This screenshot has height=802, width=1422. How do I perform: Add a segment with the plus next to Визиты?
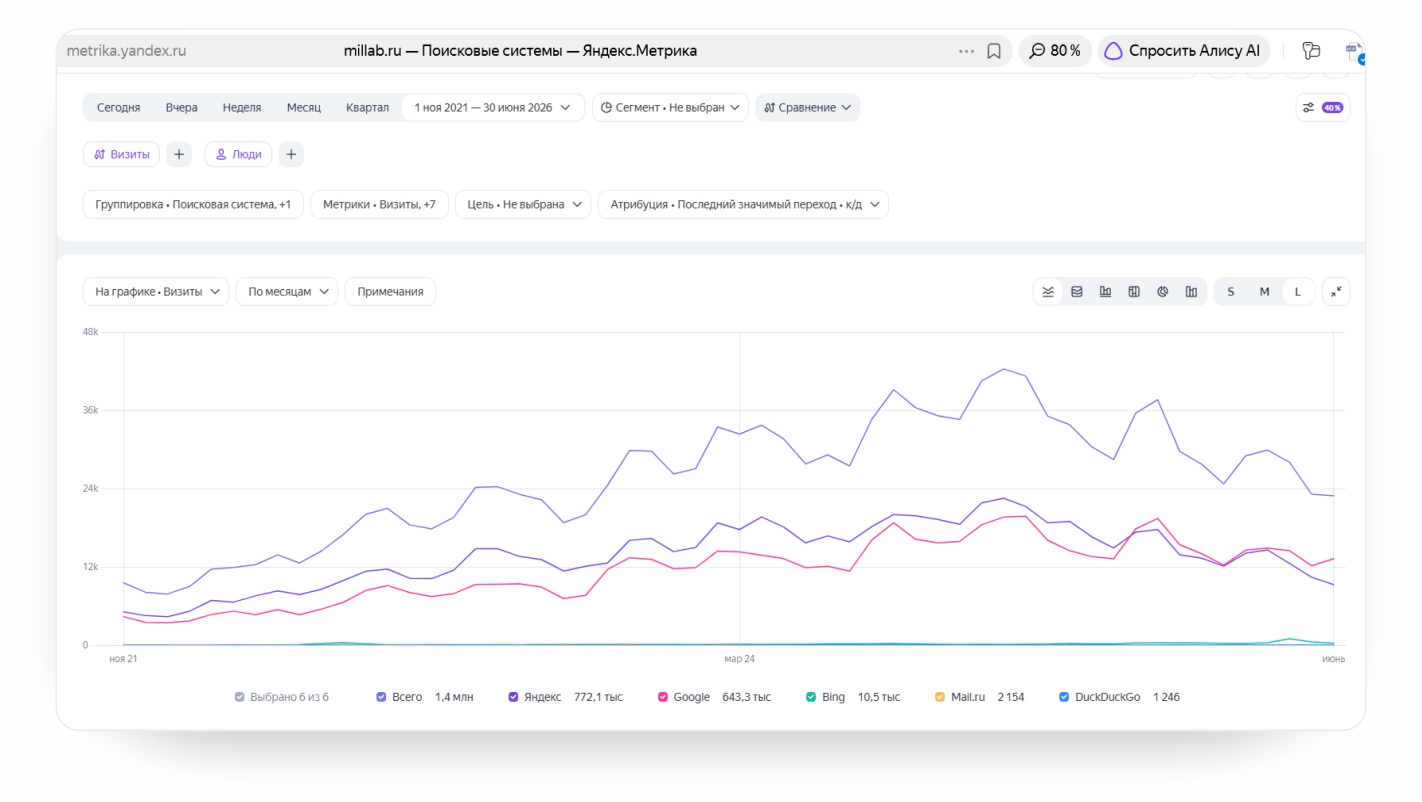pos(178,154)
